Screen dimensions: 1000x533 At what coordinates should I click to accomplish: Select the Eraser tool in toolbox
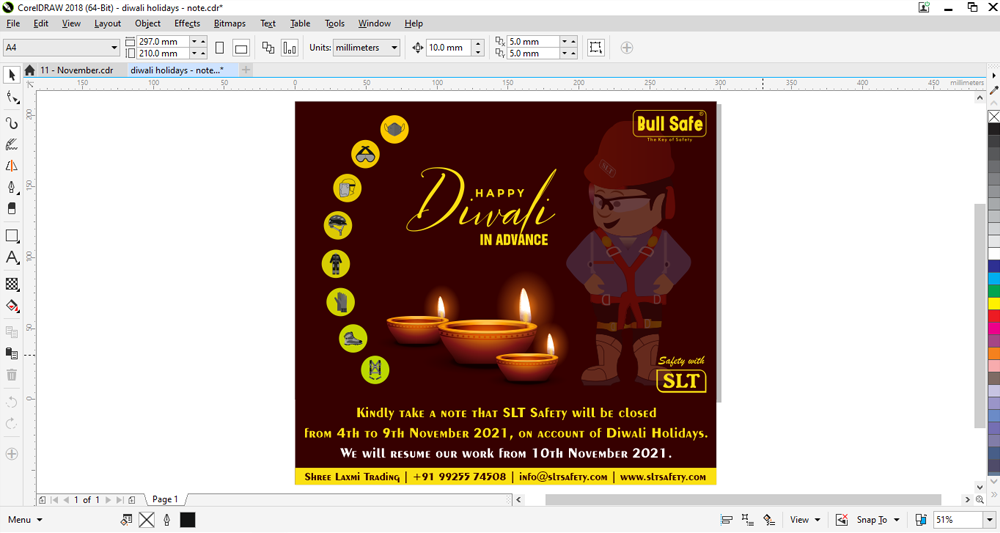(11, 208)
